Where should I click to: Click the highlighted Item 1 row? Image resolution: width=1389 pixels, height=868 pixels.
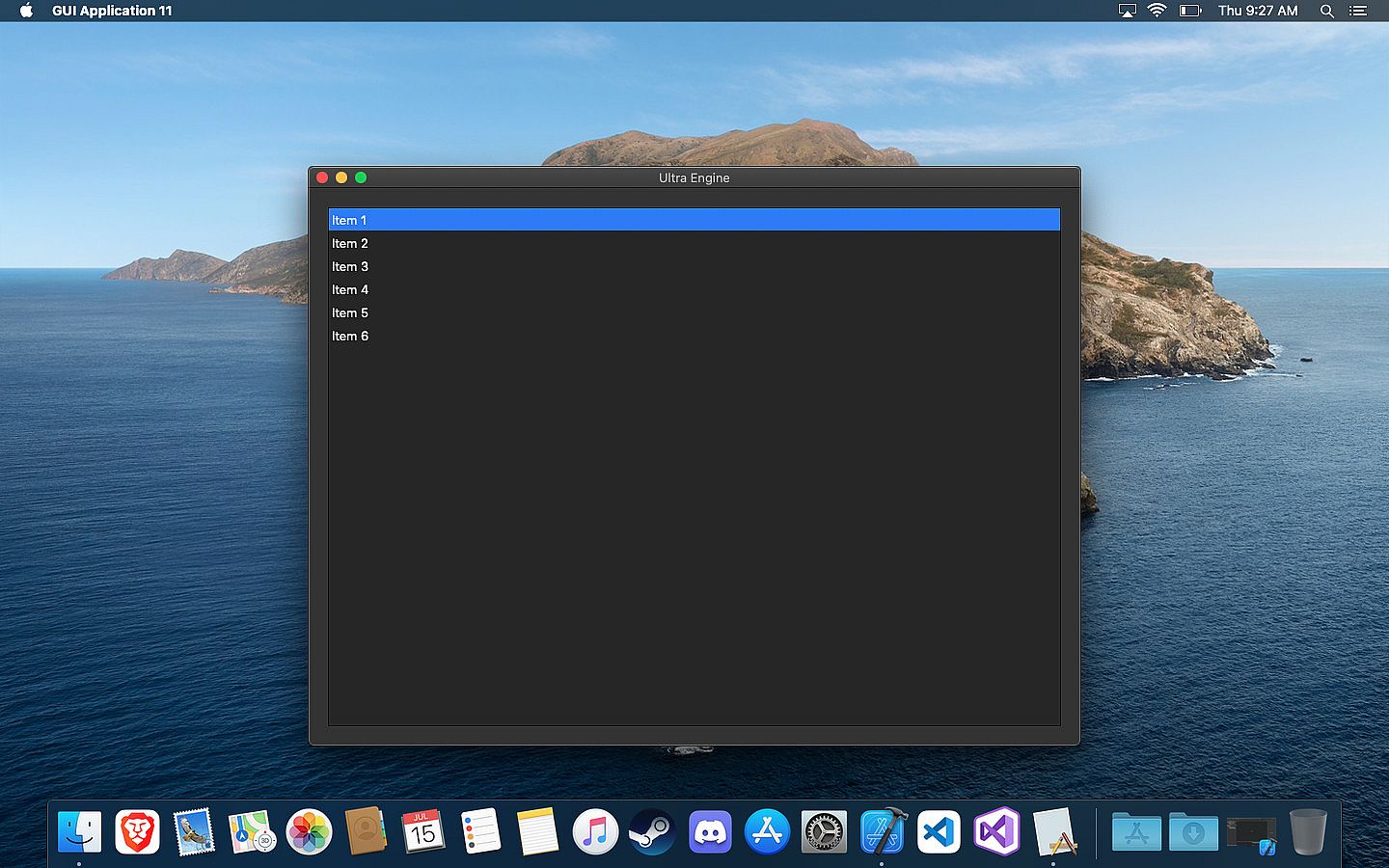pyautogui.click(x=693, y=220)
